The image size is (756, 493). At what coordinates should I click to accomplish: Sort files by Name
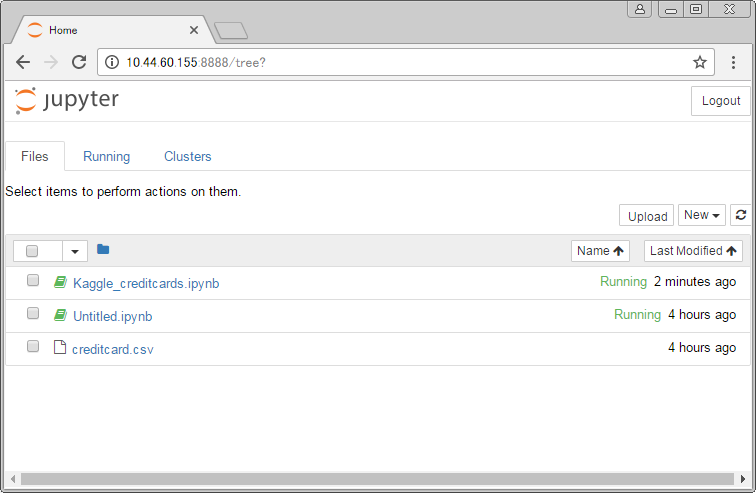pyautogui.click(x=600, y=251)
